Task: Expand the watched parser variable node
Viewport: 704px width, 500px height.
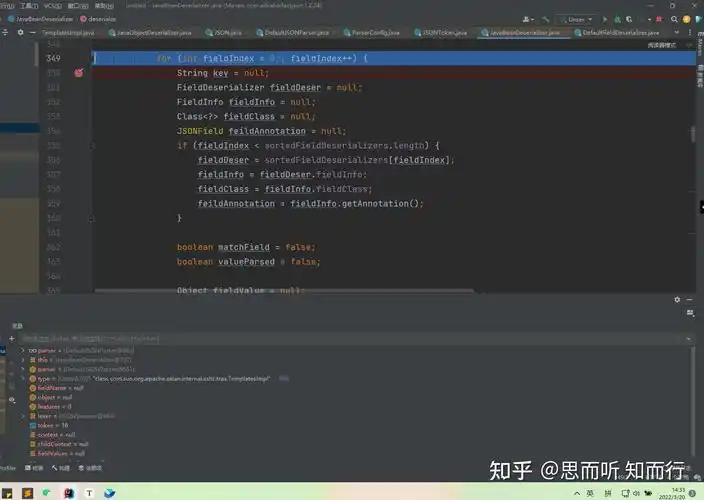Action: 23,350
